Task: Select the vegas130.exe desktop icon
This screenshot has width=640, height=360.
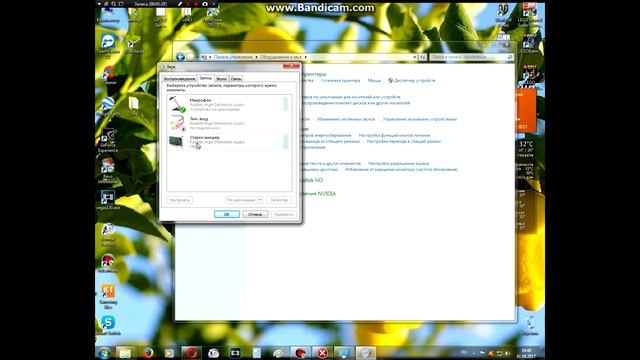Action: tap(108, 200)
